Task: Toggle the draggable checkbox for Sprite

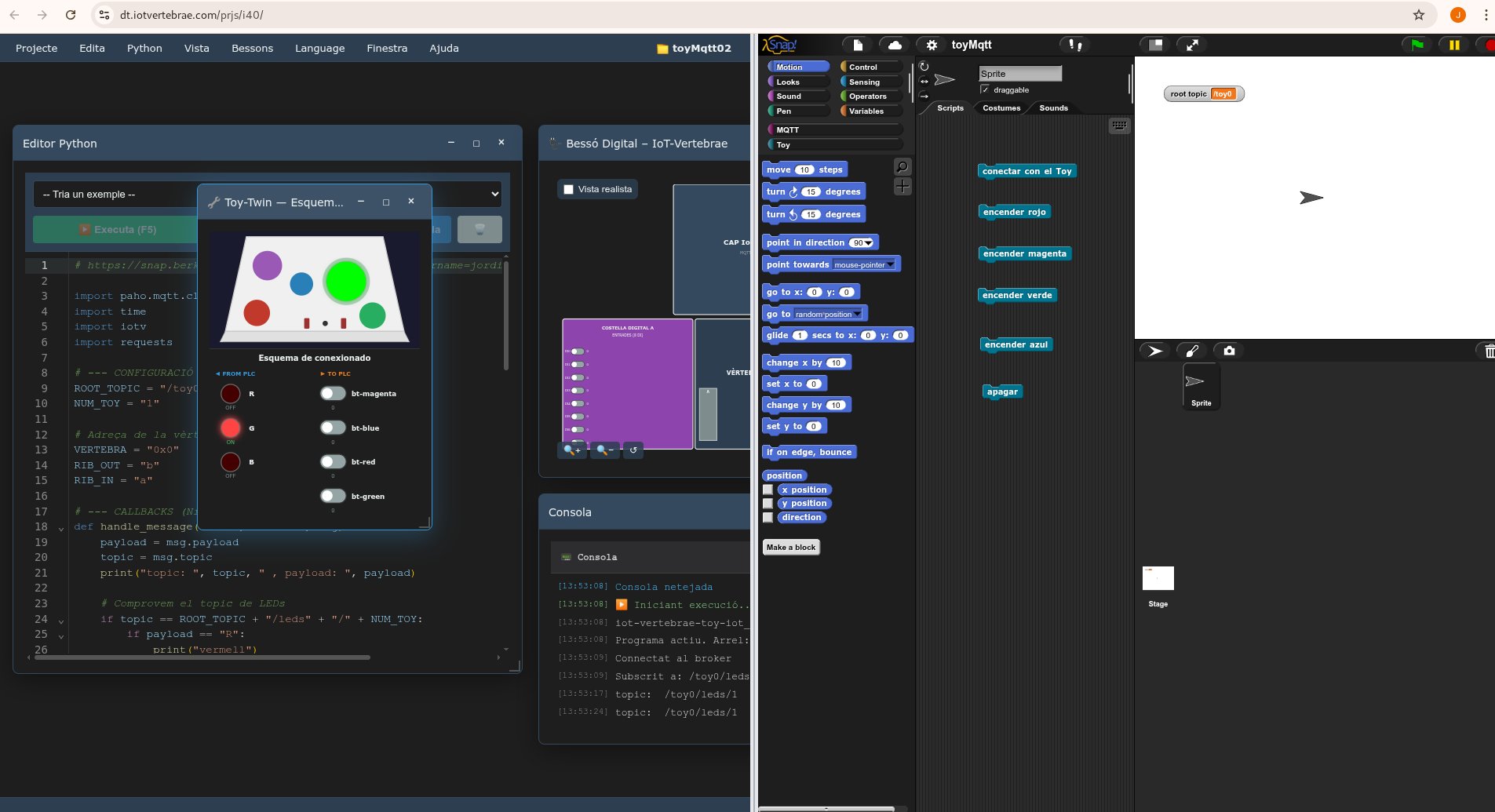Action: click(984, 89)
